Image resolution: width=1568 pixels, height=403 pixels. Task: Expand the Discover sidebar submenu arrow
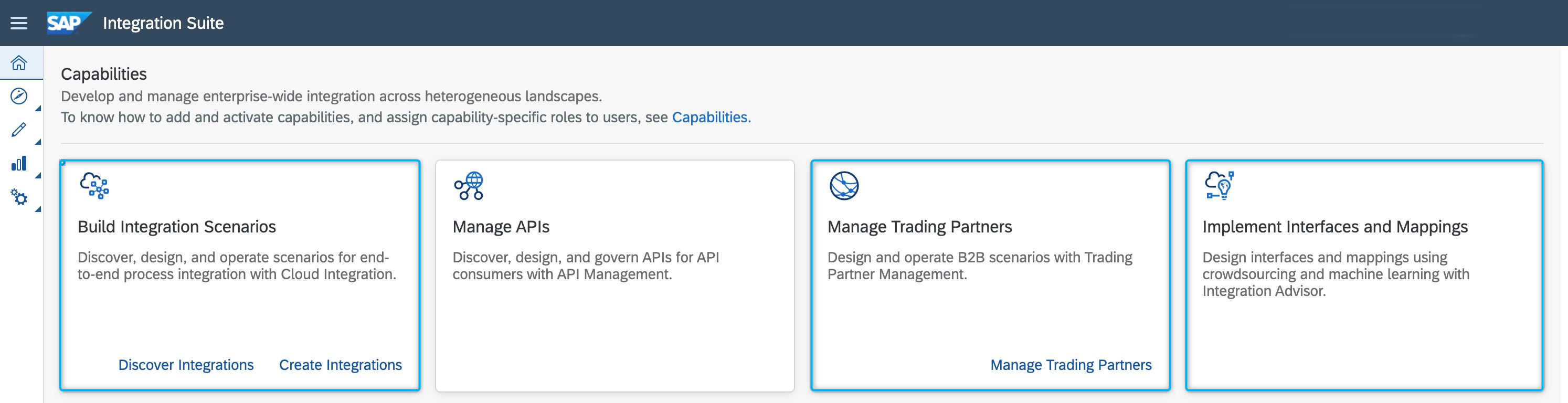(x=38, y=109)
